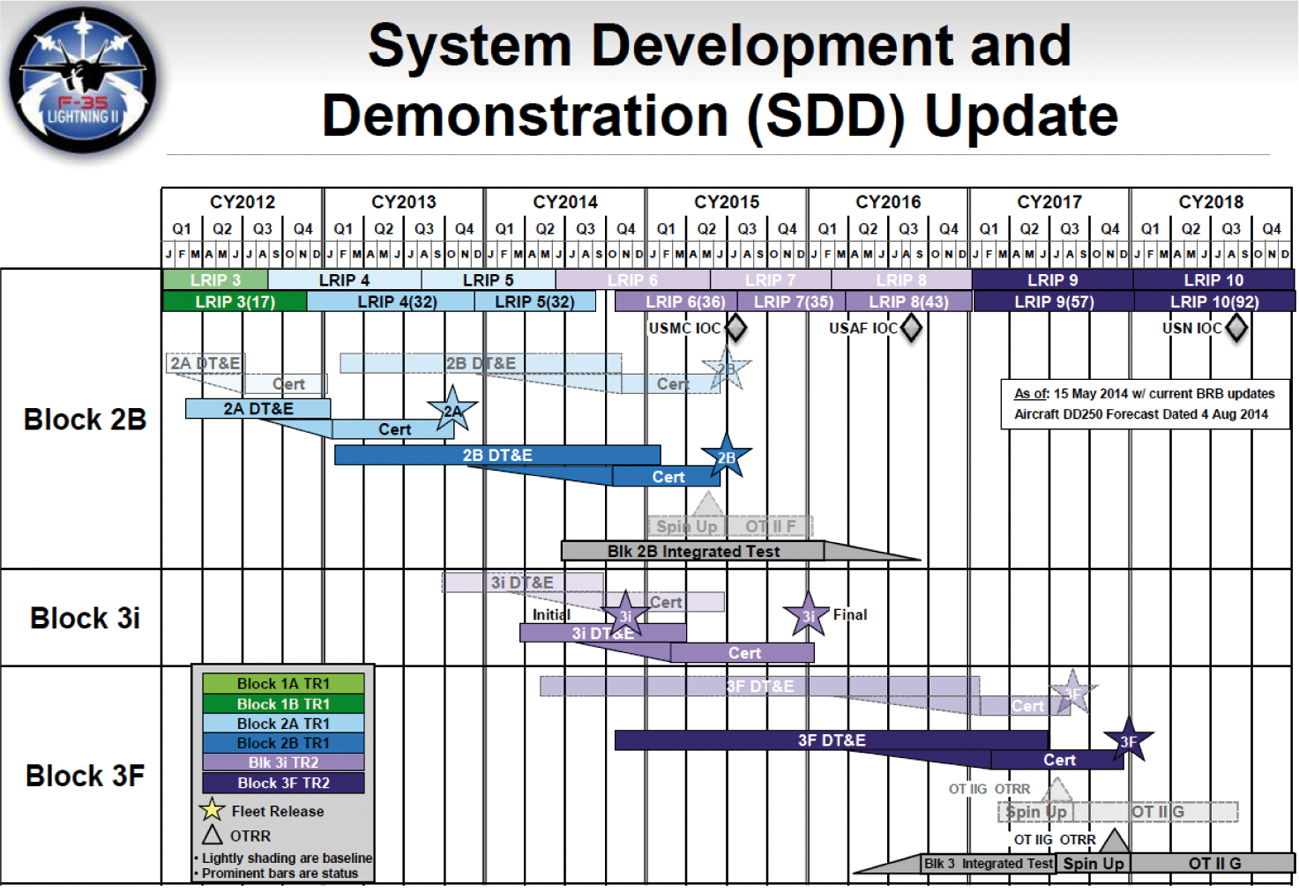Click the 3i star labeled Initial
The image size is (1299, 892).
624,615
